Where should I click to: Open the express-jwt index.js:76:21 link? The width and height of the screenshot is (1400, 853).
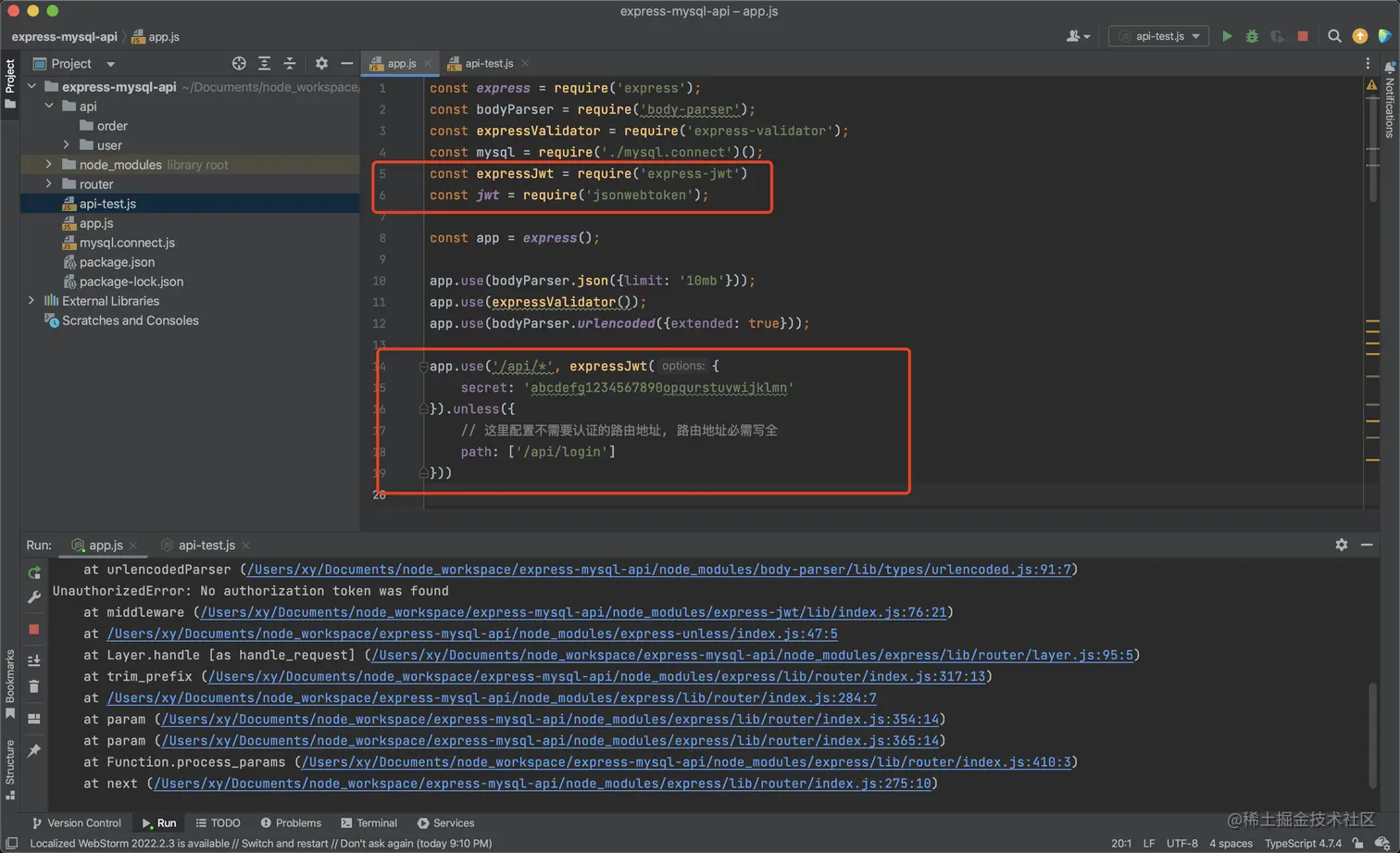point(573,612)
